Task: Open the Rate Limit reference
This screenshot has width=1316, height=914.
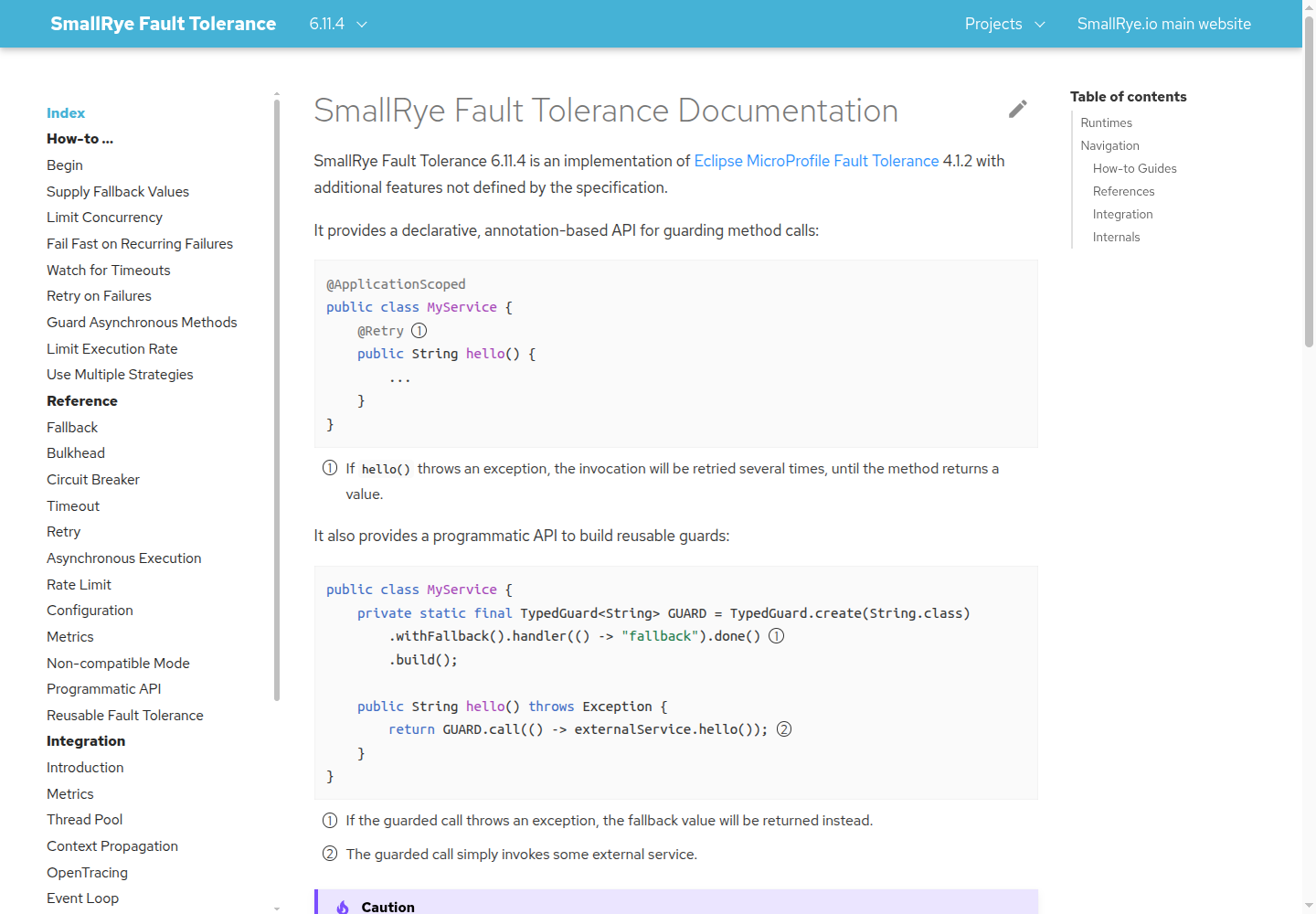Action: pyautogui.click(x=79, y=585)
